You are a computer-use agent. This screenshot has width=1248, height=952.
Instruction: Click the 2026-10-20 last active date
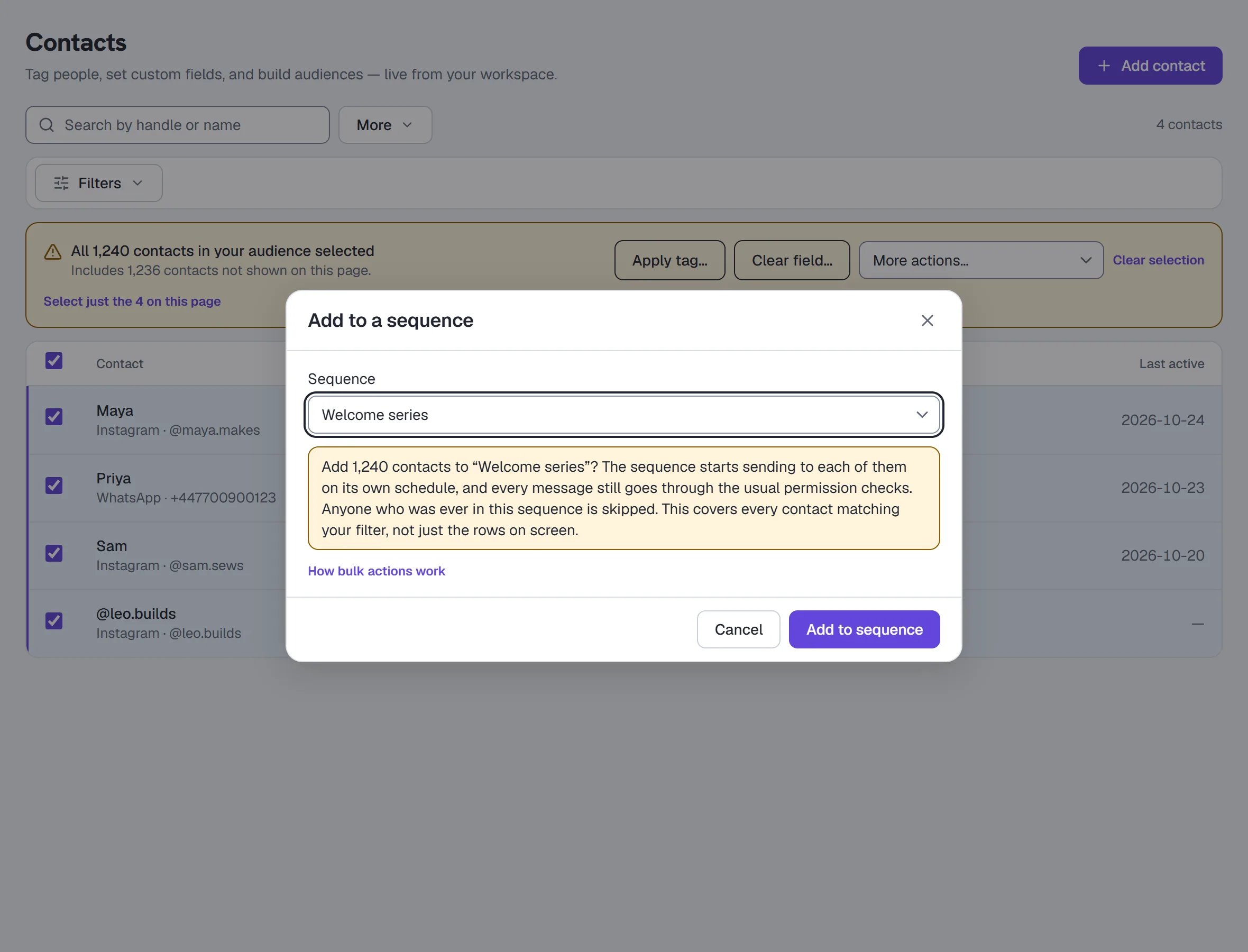click(1162, 555)
